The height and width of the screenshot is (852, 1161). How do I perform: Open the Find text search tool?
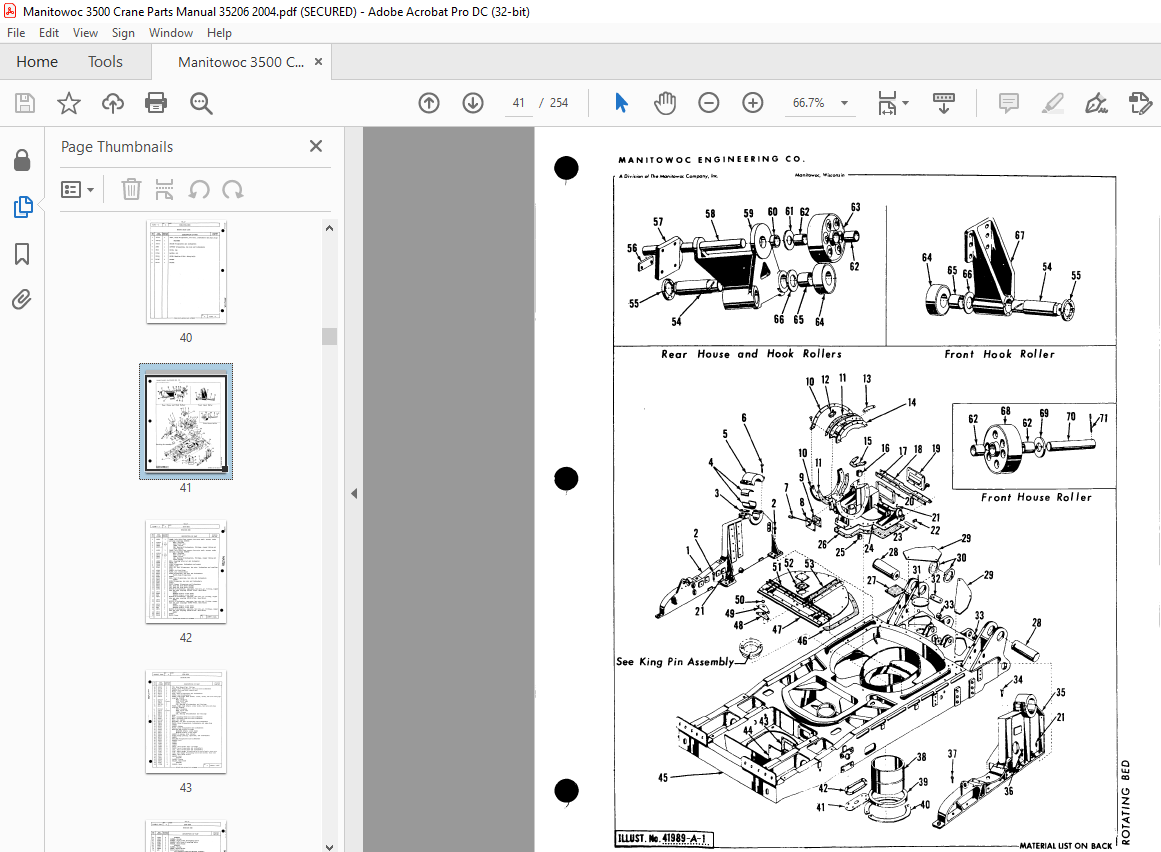click(x=201, y=103)
